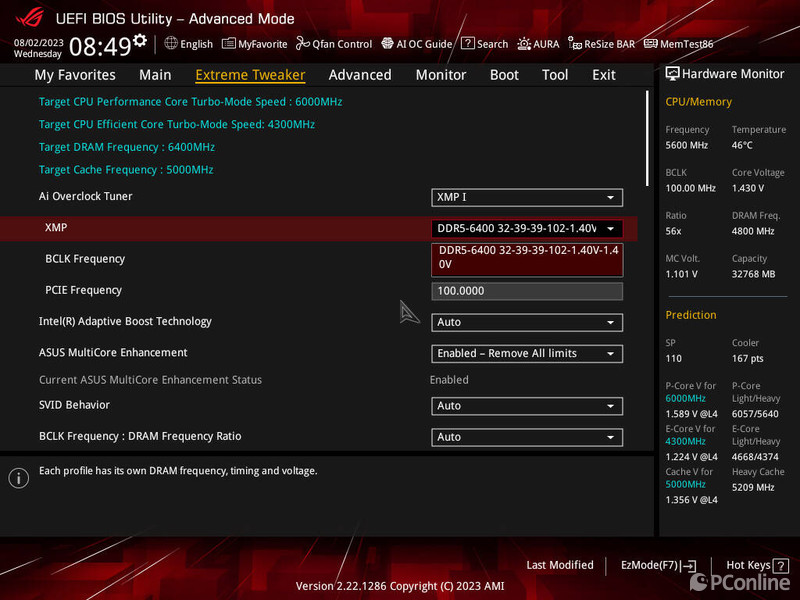Expand the Ai Overclock Tuner dropdown
This screenshot has height=600, width=800.
coord(527,198)
